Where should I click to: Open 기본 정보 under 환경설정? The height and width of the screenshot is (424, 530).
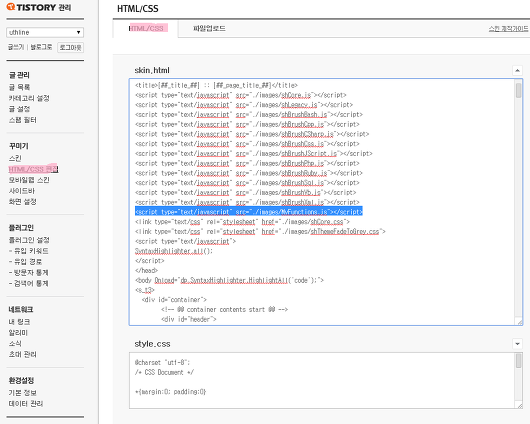[x=23, y=393]
